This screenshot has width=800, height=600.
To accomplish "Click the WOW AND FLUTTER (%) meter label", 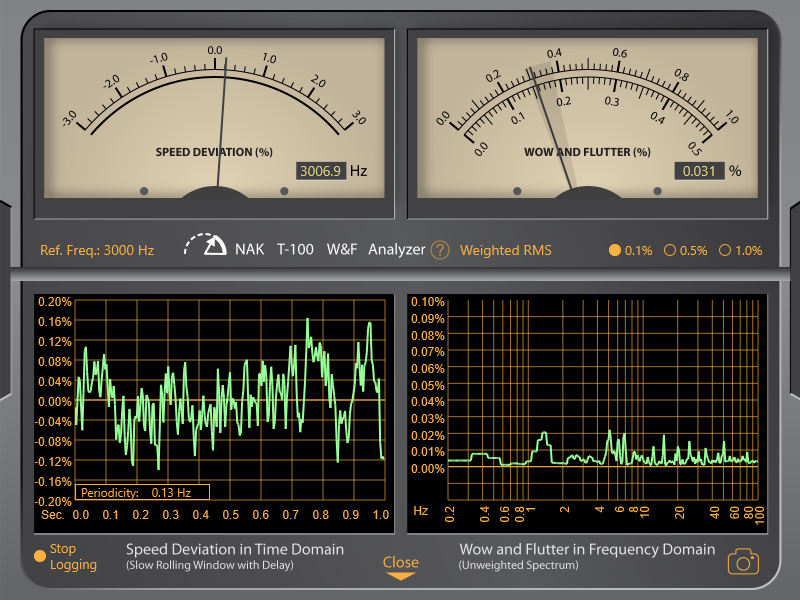I will click(587, 152).
